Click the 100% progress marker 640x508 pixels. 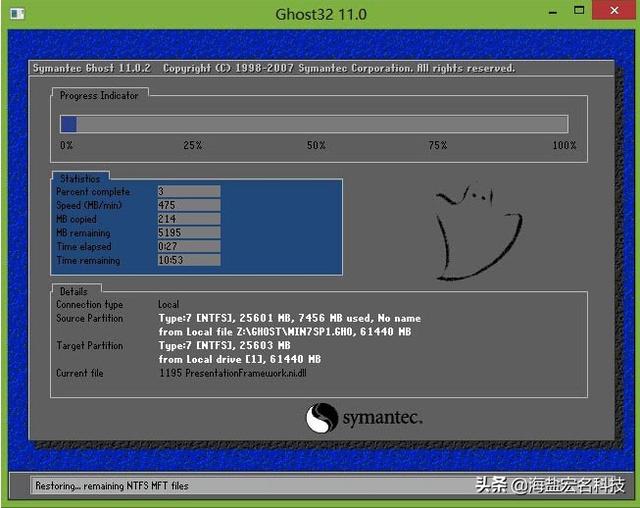(564, 145)
